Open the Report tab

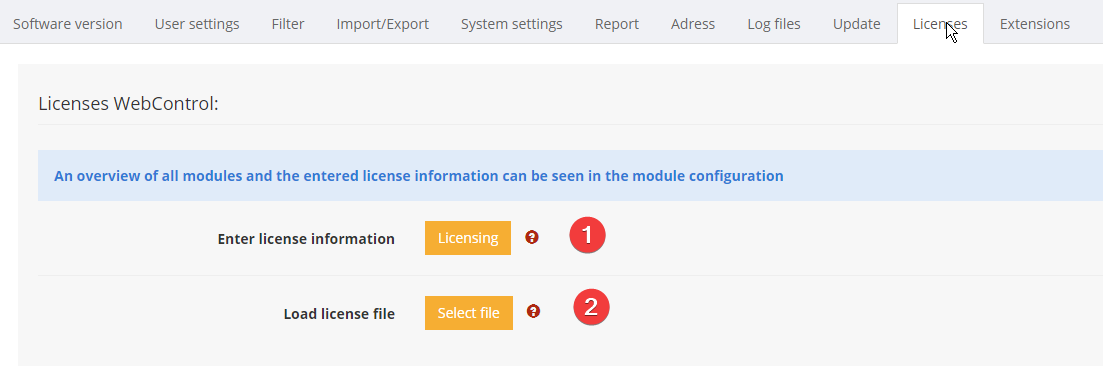click(617, 24)
